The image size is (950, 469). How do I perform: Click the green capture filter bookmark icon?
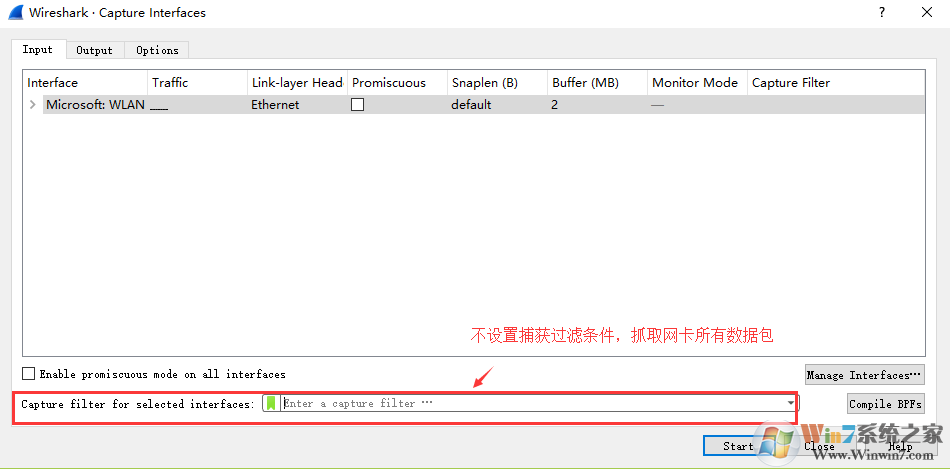click(x=271, y=403)
